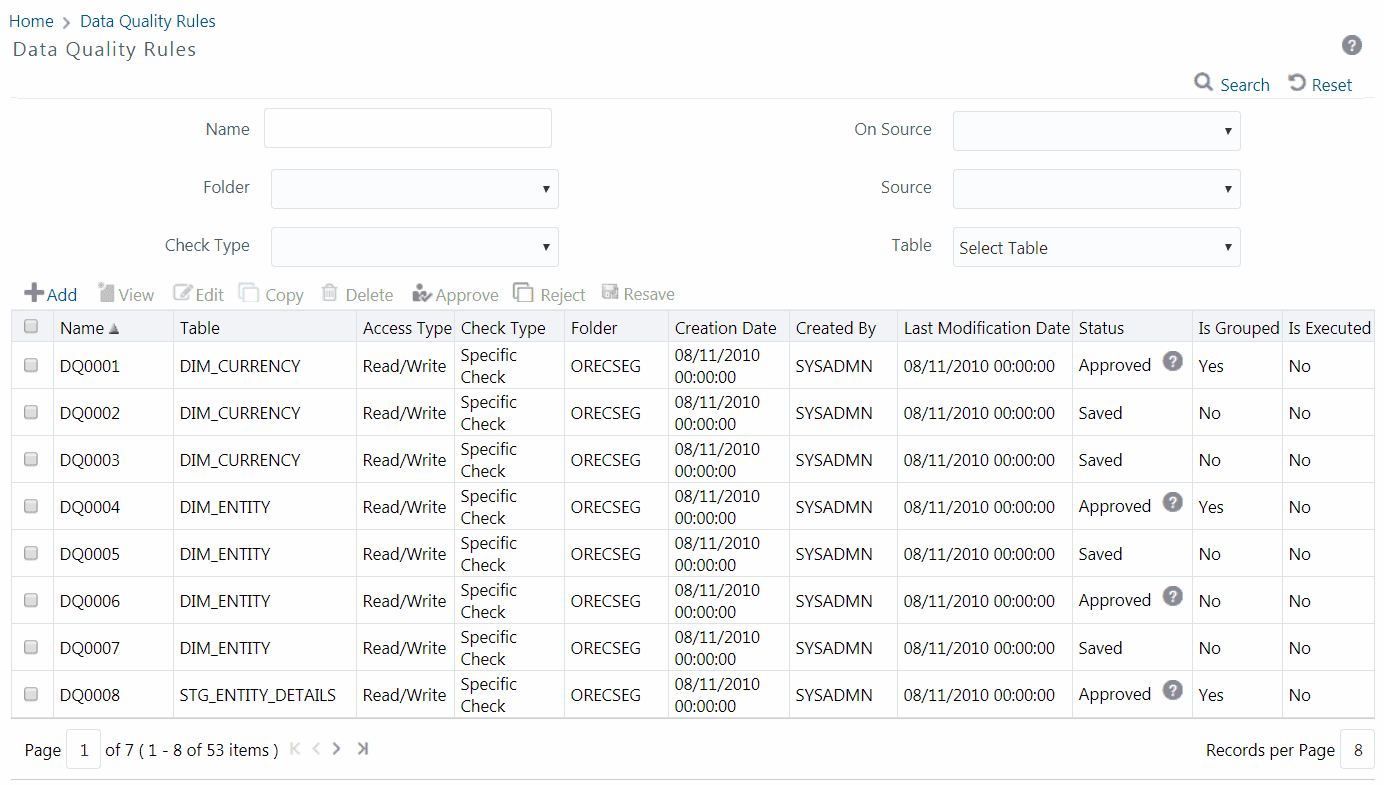Open the help icon near the page title
This screenshot has width=1384, height=785.
pyautogui.click(x=1352, y=45)
